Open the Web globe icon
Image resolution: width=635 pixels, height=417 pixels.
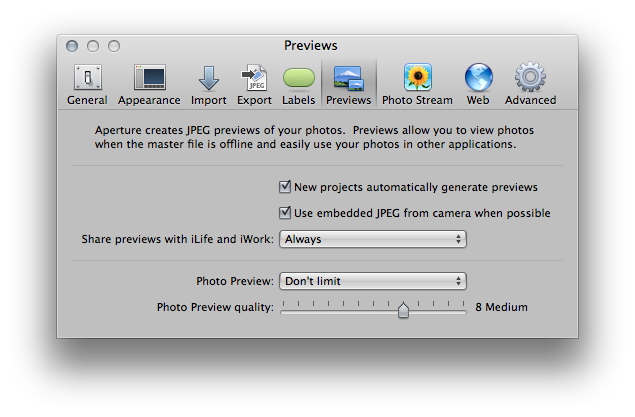(x=479, y=77)
